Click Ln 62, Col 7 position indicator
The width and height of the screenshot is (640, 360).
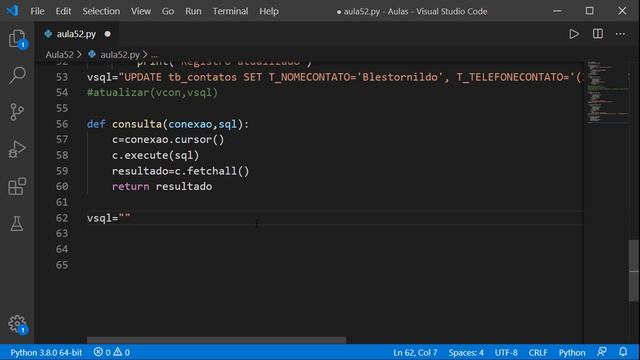pyautogui.click(x=415, y=352)
